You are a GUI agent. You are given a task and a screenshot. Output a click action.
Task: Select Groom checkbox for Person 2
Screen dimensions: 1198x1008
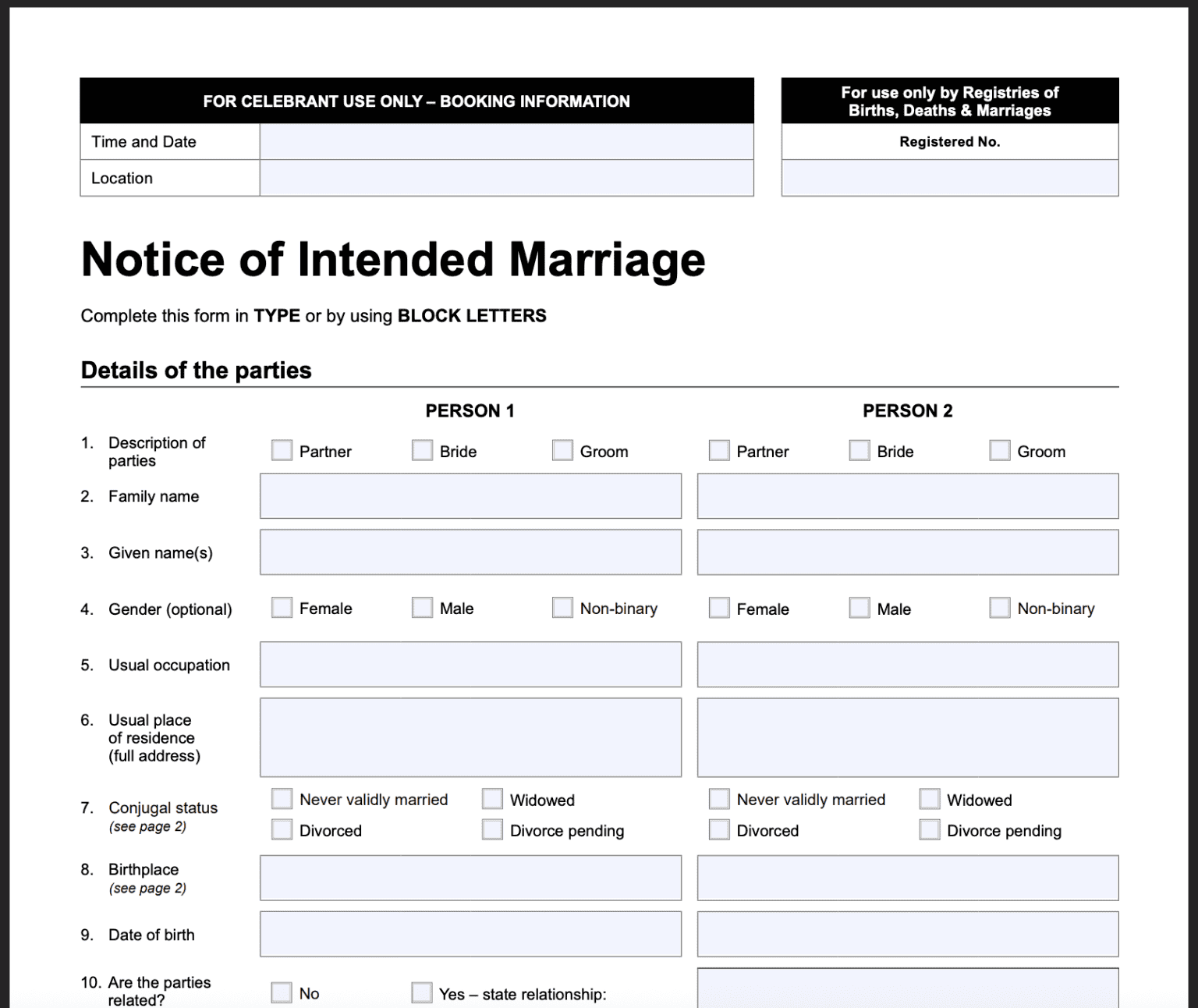click(x=1000, y=450)
